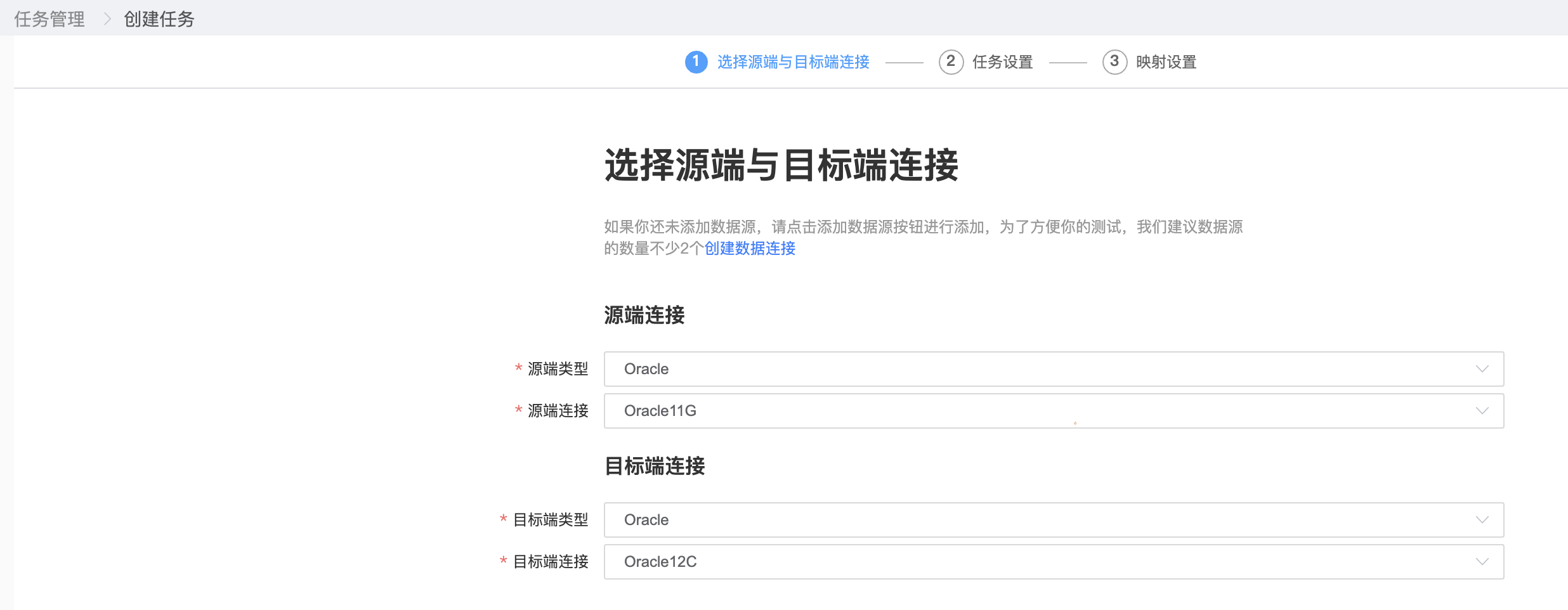Click the 目标端连接 section heading
Viewport: 1568px width, 610px height.
(655, 466)
